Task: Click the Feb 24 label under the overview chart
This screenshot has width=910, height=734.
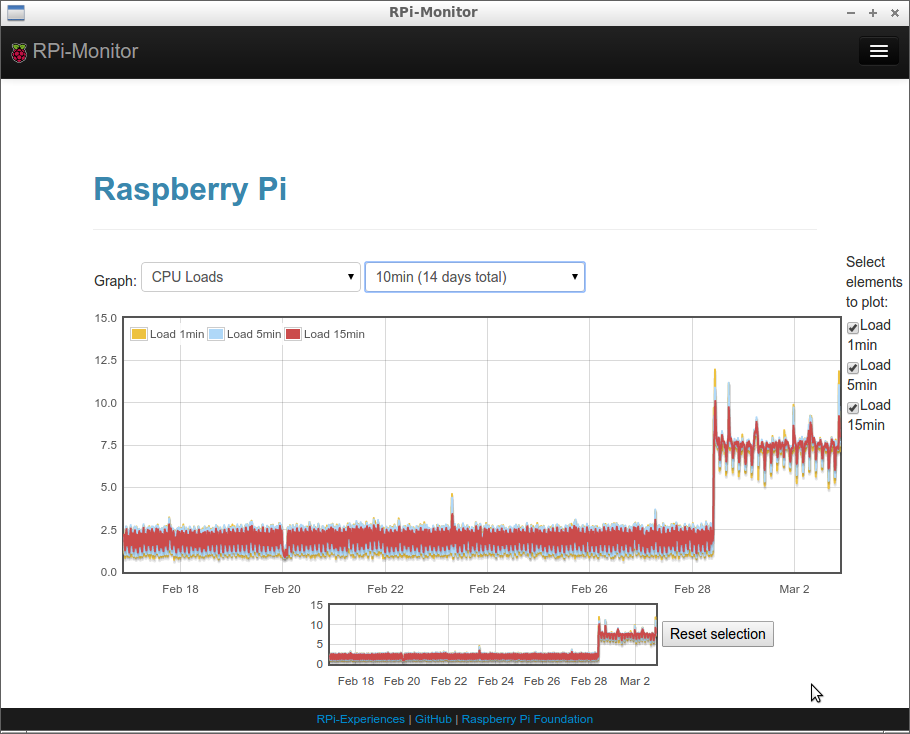Action: pos(496,681)
